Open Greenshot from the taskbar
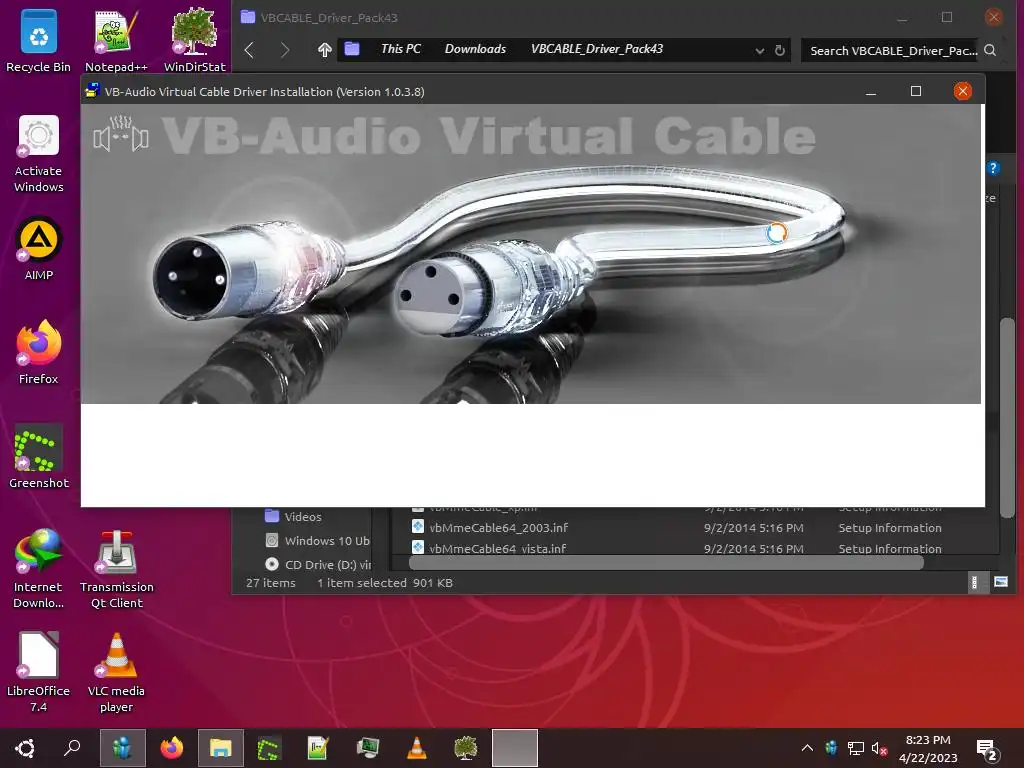This screenshot has height=768, width=1024. (269, 748)
